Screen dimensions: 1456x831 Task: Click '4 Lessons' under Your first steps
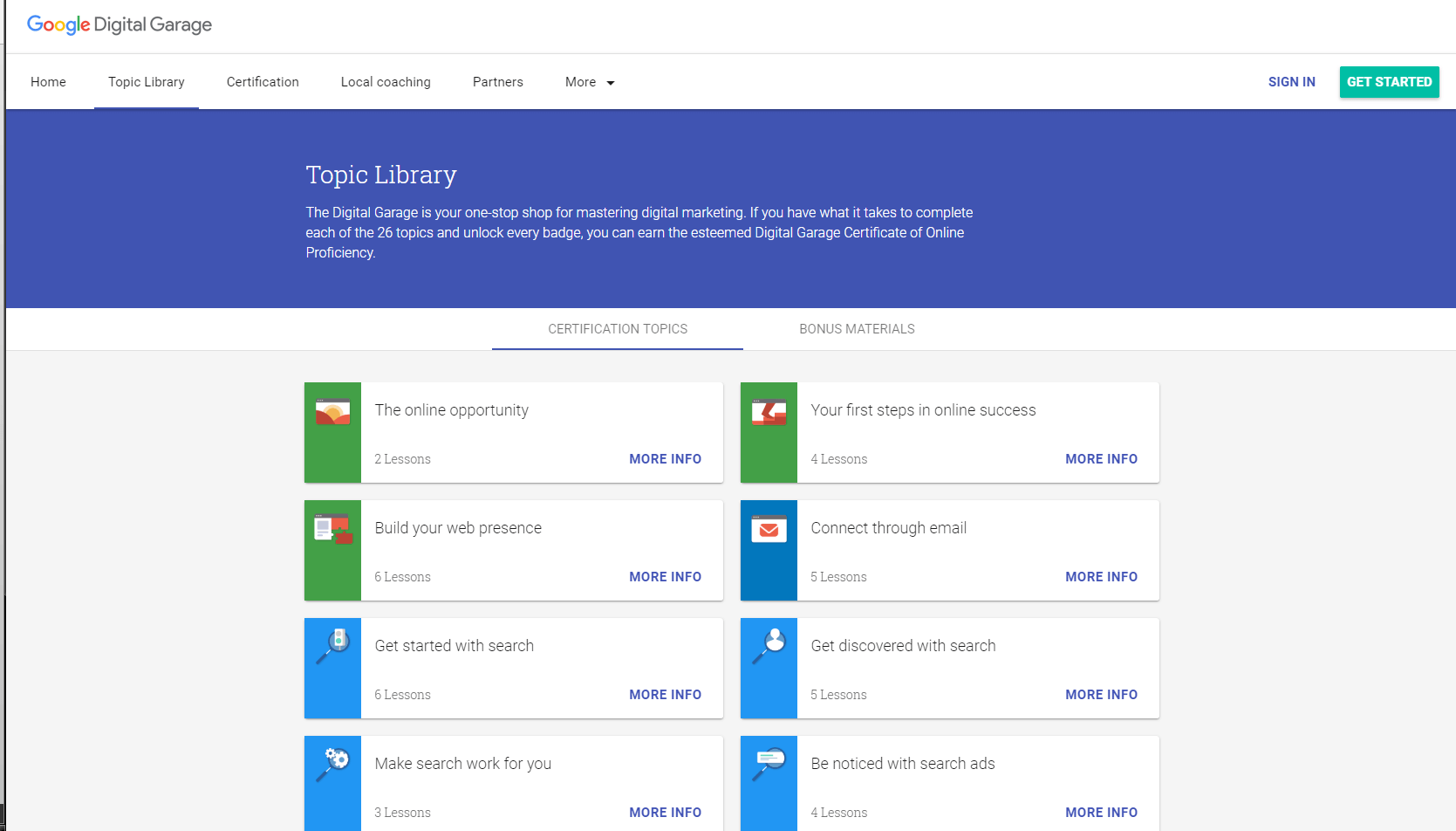click(x=838, y=459)
